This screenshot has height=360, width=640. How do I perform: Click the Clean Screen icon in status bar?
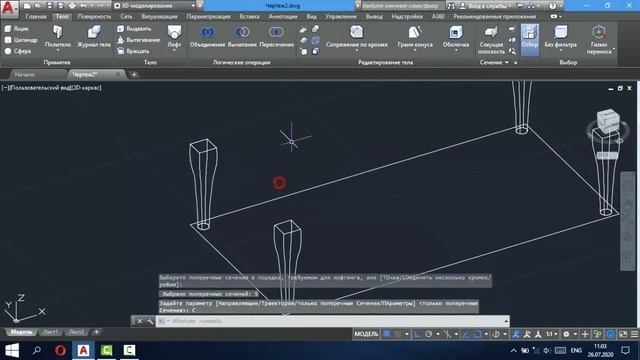623,334
